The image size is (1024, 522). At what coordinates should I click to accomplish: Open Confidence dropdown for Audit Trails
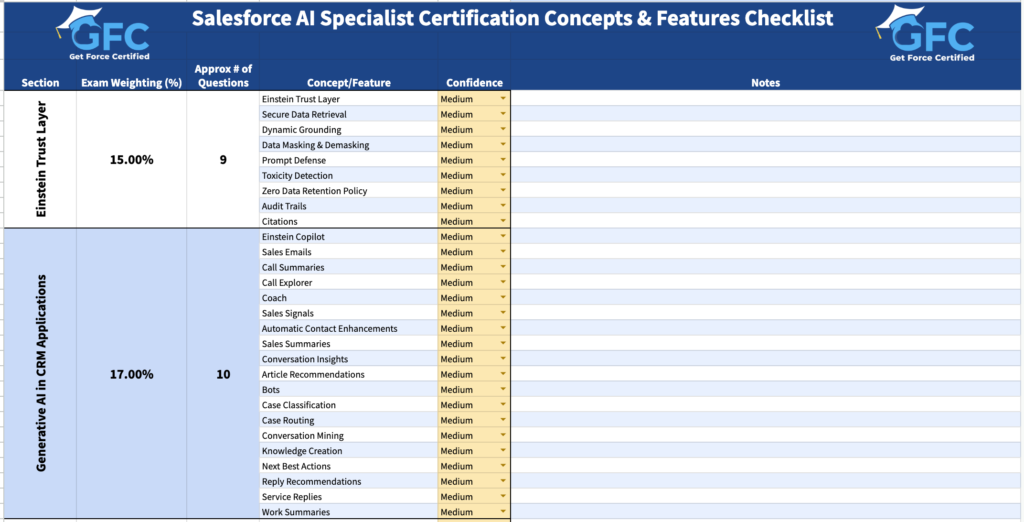[503, 206]
